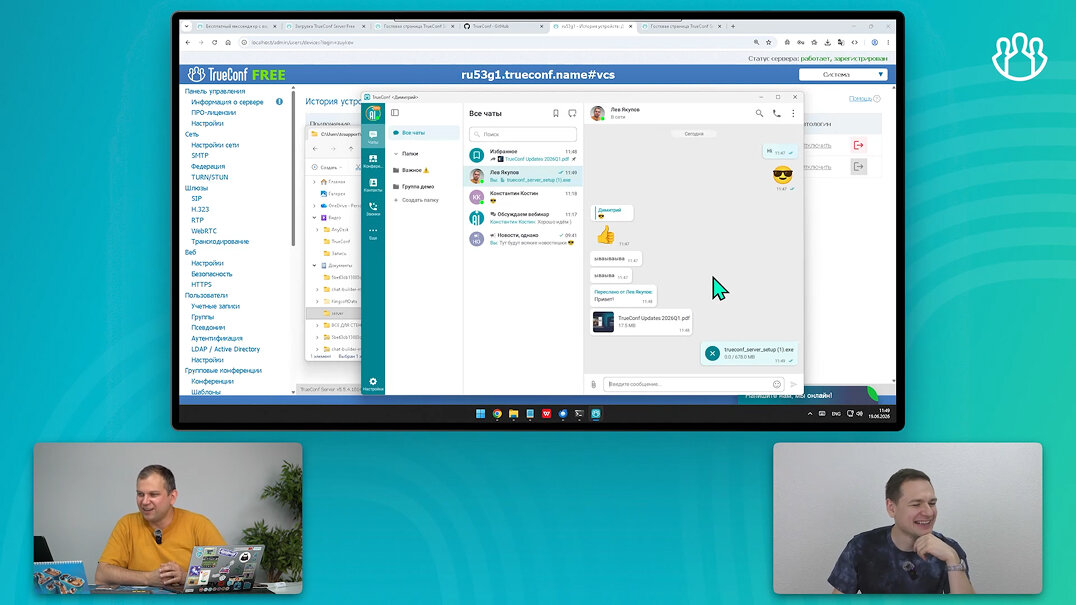Click the bookmark icon beside Все чаты header

tap(555, 113)
